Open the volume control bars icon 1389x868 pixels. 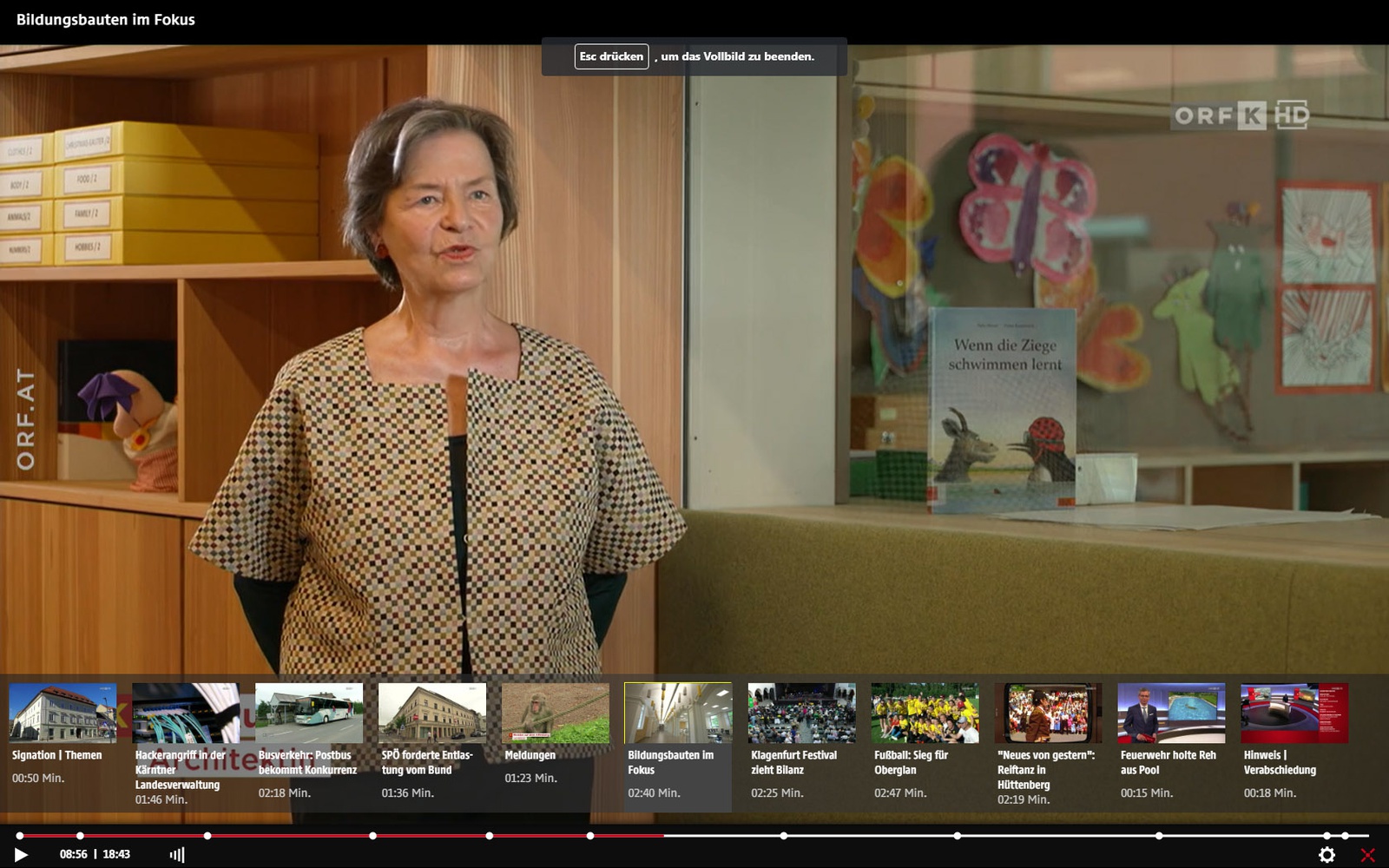point(177,855)
